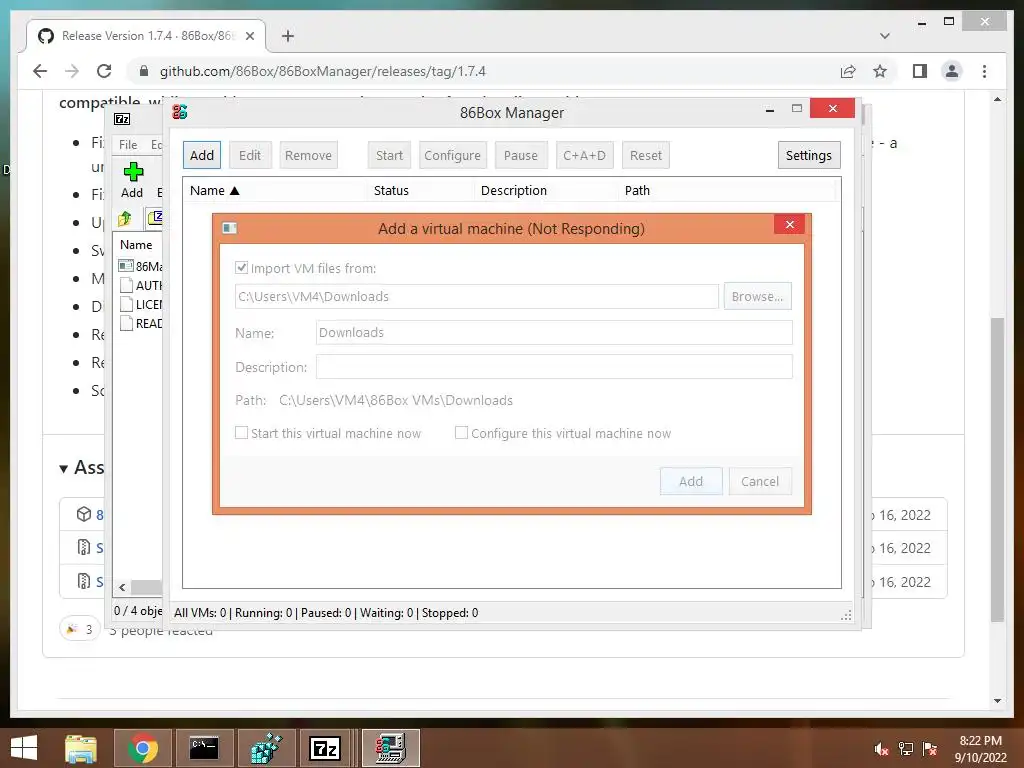Sort VM list by Status column
Viewport: 1024px width, 768px height.
421,191
